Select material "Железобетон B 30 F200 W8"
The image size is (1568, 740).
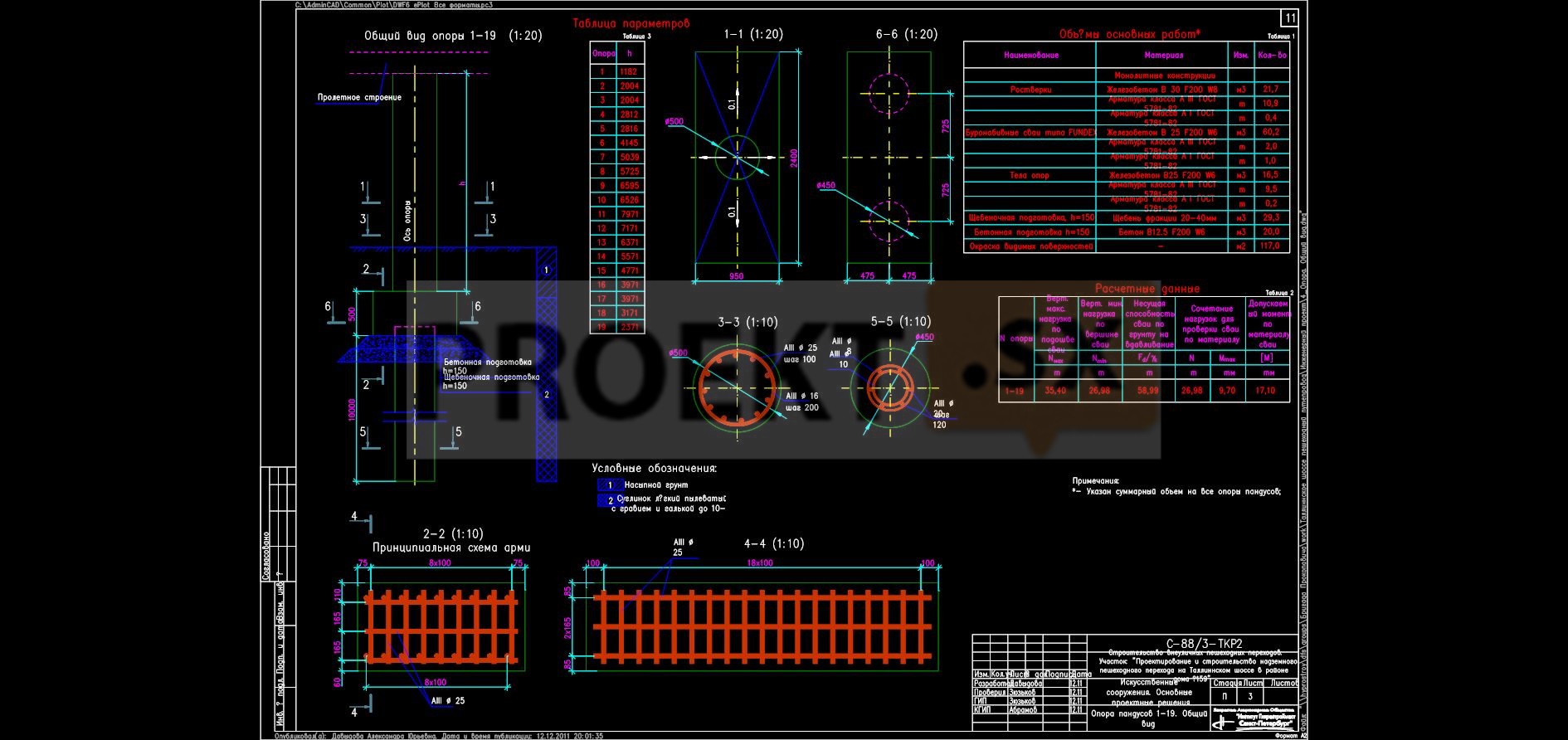[1162, 90]
